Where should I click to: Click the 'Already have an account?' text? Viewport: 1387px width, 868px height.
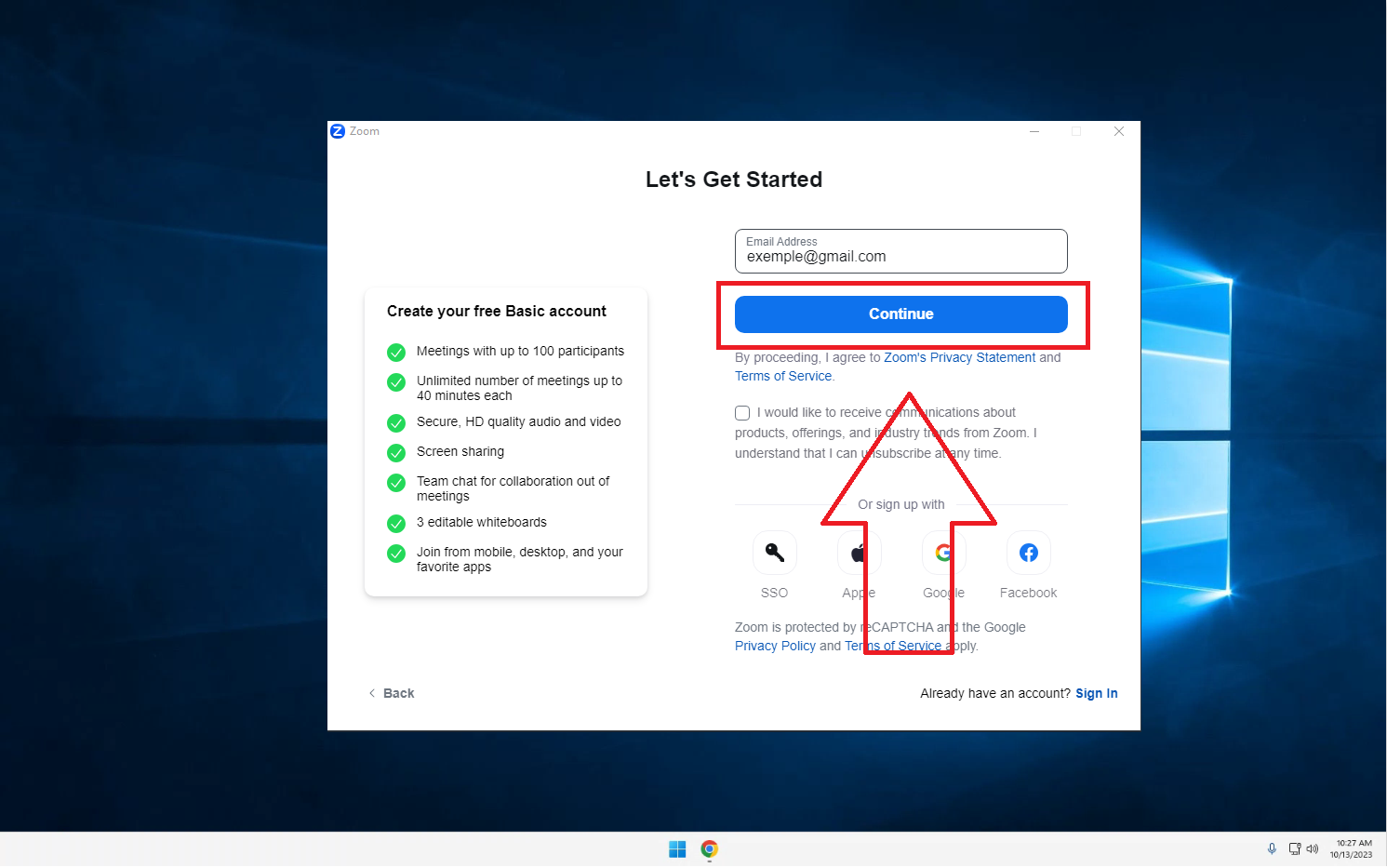(995, 693)
